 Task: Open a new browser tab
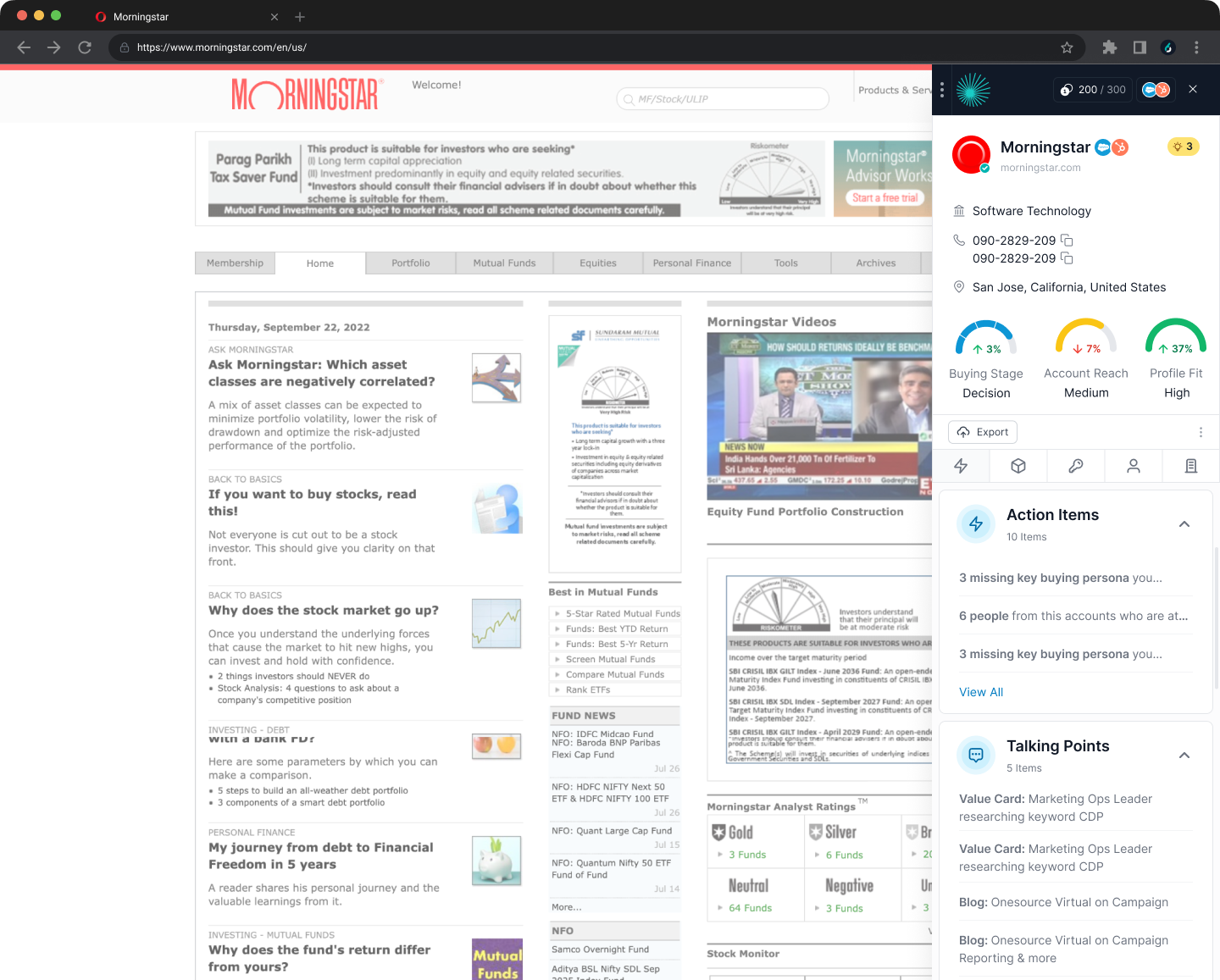coord(300,17)
